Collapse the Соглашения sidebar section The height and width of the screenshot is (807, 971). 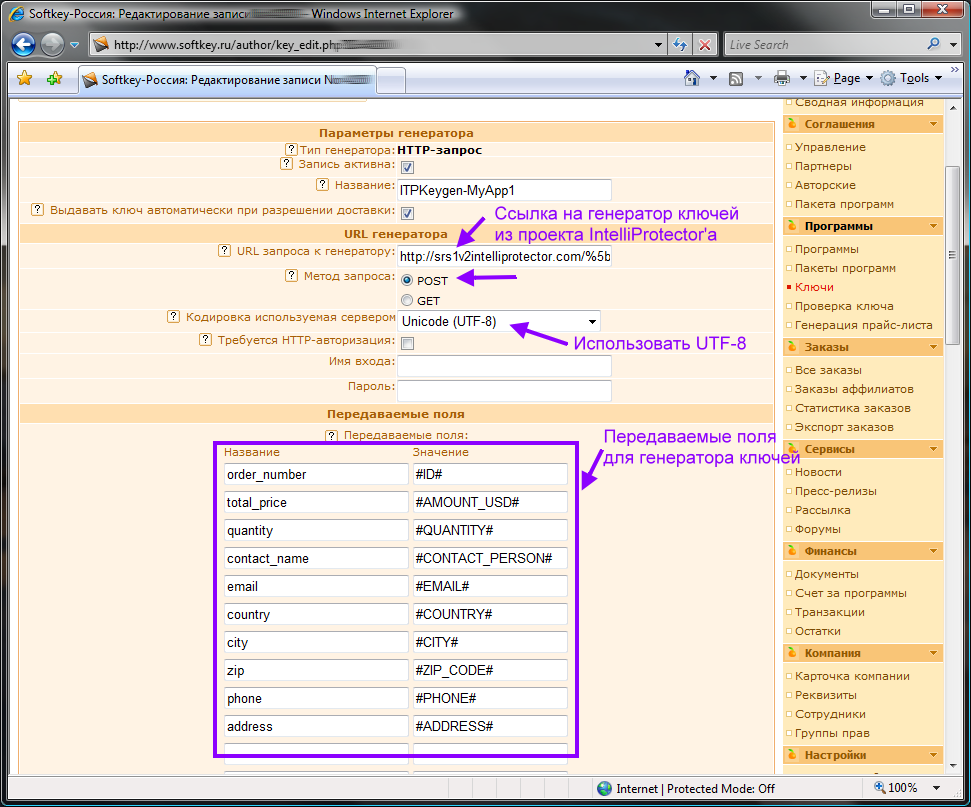(933, 124)
